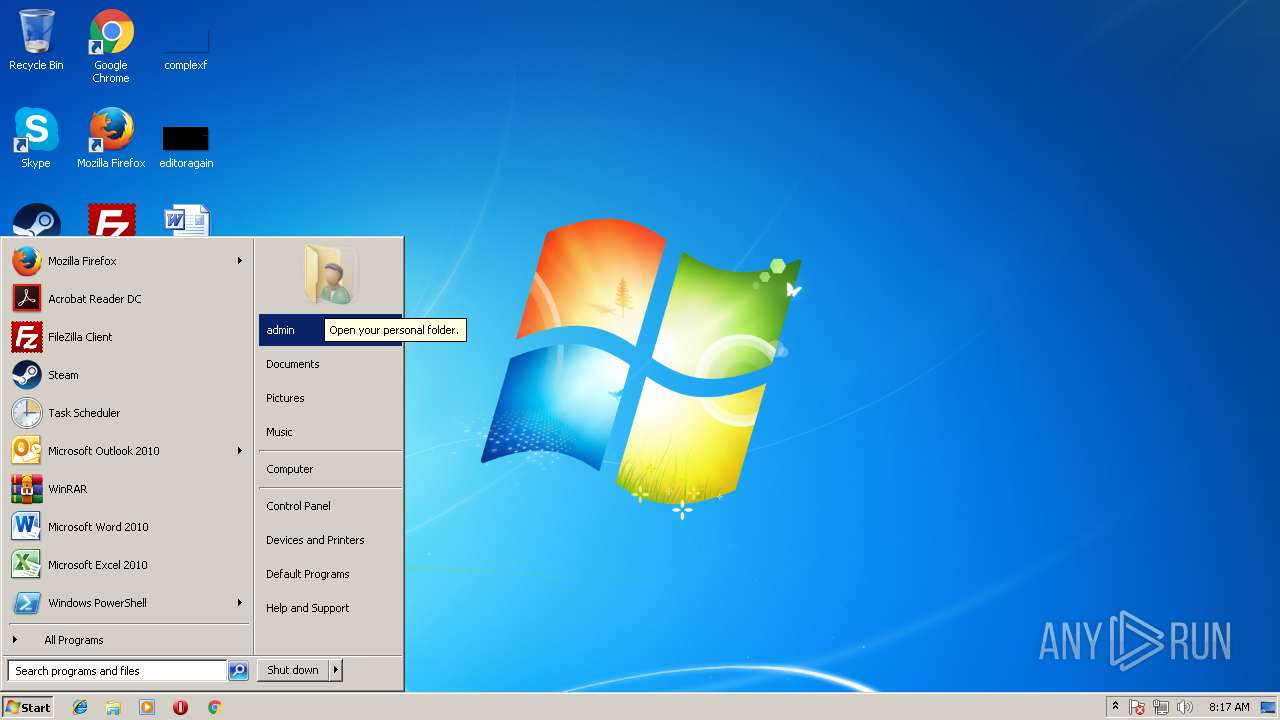Open the admin personal folder
Image resolution: width=1280 pixels, height=720 pixels.
pyautogui.click(x=330, y=330)
